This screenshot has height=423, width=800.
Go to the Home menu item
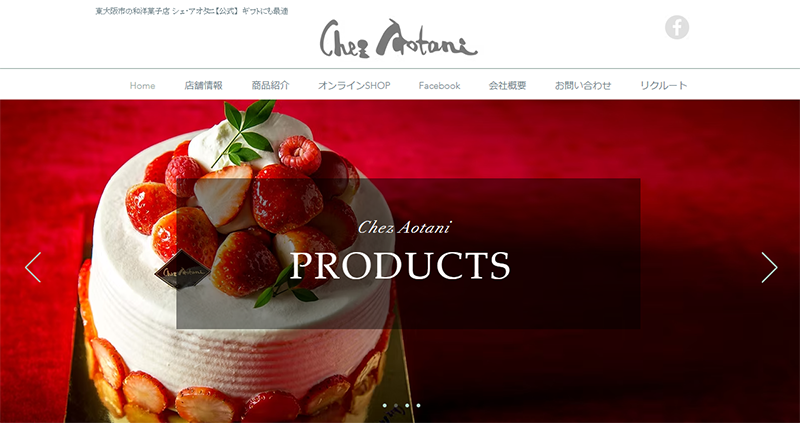142,86
